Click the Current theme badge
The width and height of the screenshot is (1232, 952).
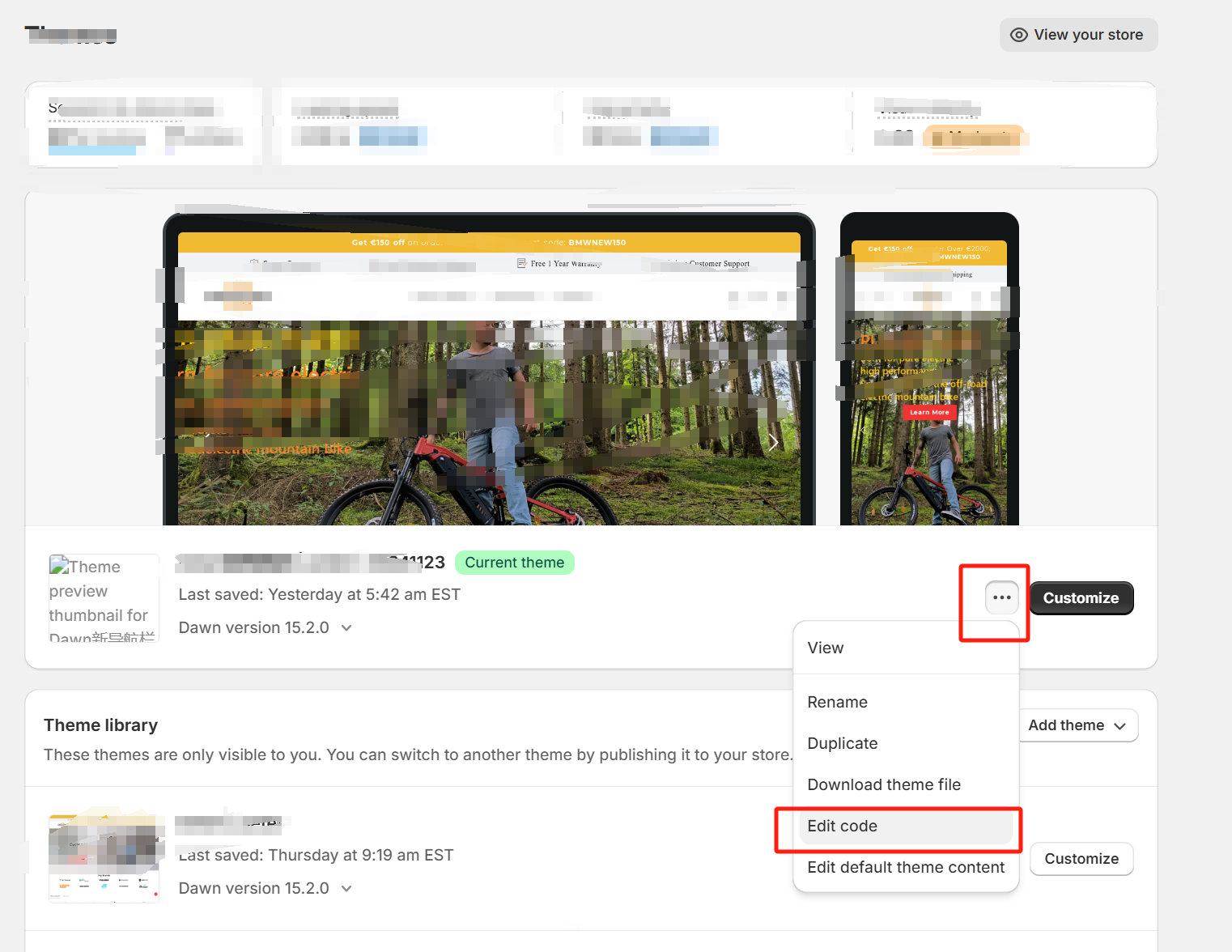(x=515, y=563)
